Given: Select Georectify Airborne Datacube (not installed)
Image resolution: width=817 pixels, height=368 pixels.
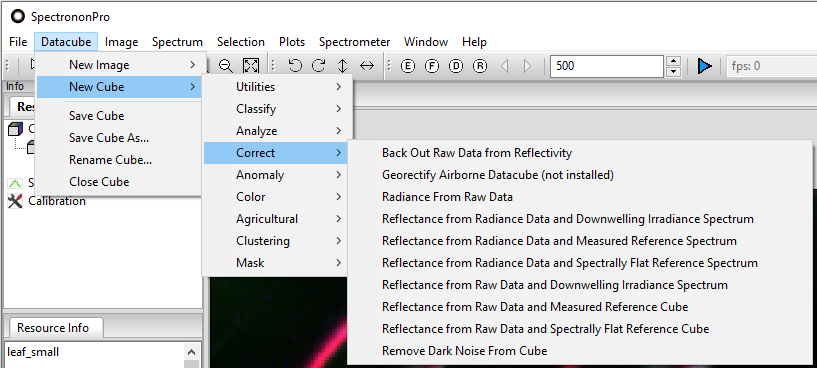Looking at the screenshot, I should [x=579, y=175].
